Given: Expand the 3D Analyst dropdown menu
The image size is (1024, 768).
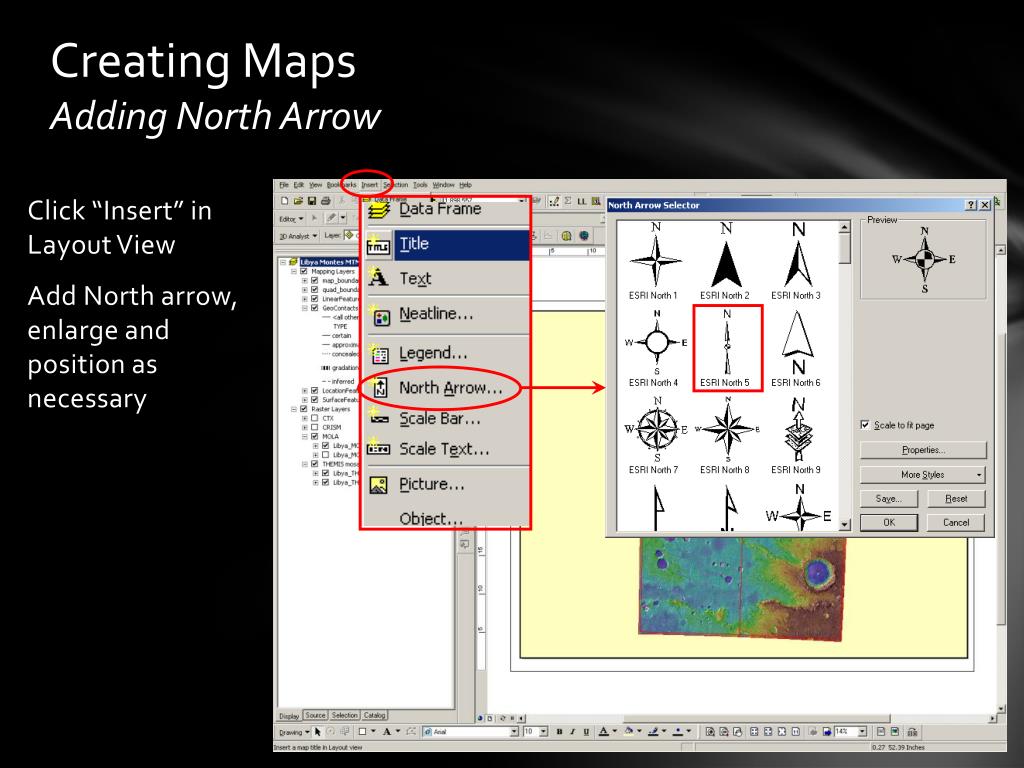Looking at the screenshot, I should [298, 236].
